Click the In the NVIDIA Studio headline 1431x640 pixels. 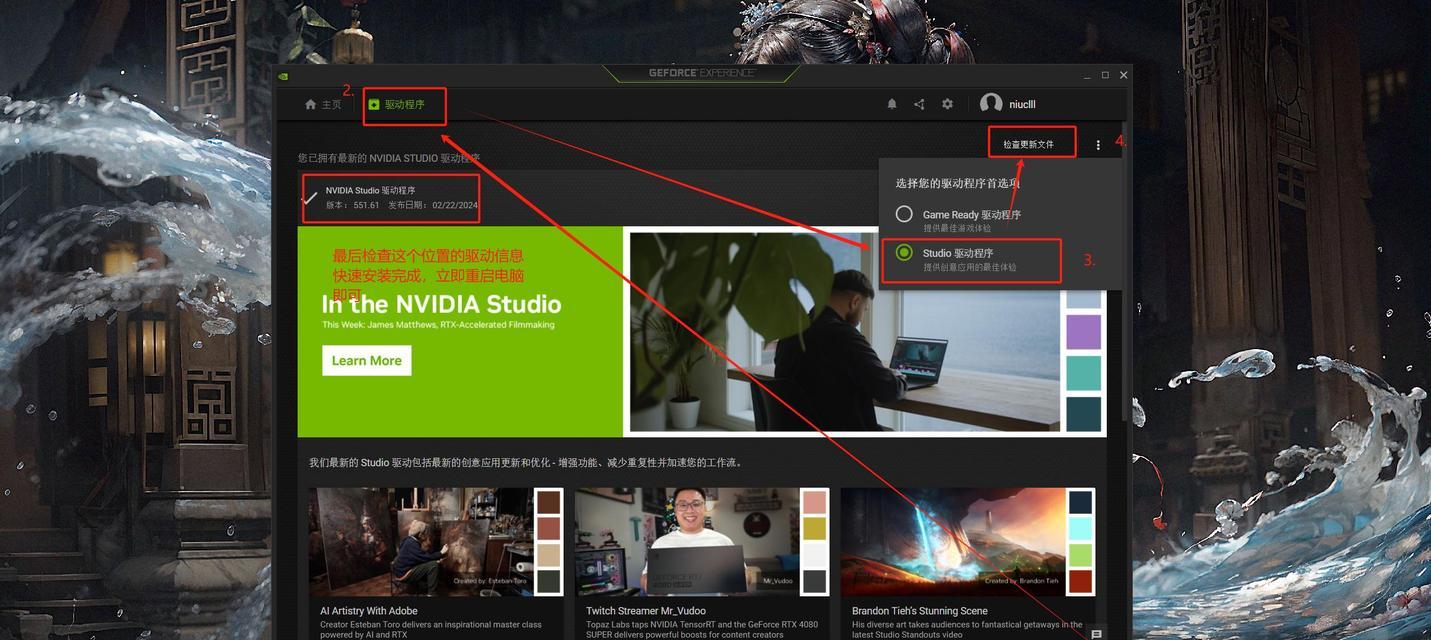tap(441, 304)
